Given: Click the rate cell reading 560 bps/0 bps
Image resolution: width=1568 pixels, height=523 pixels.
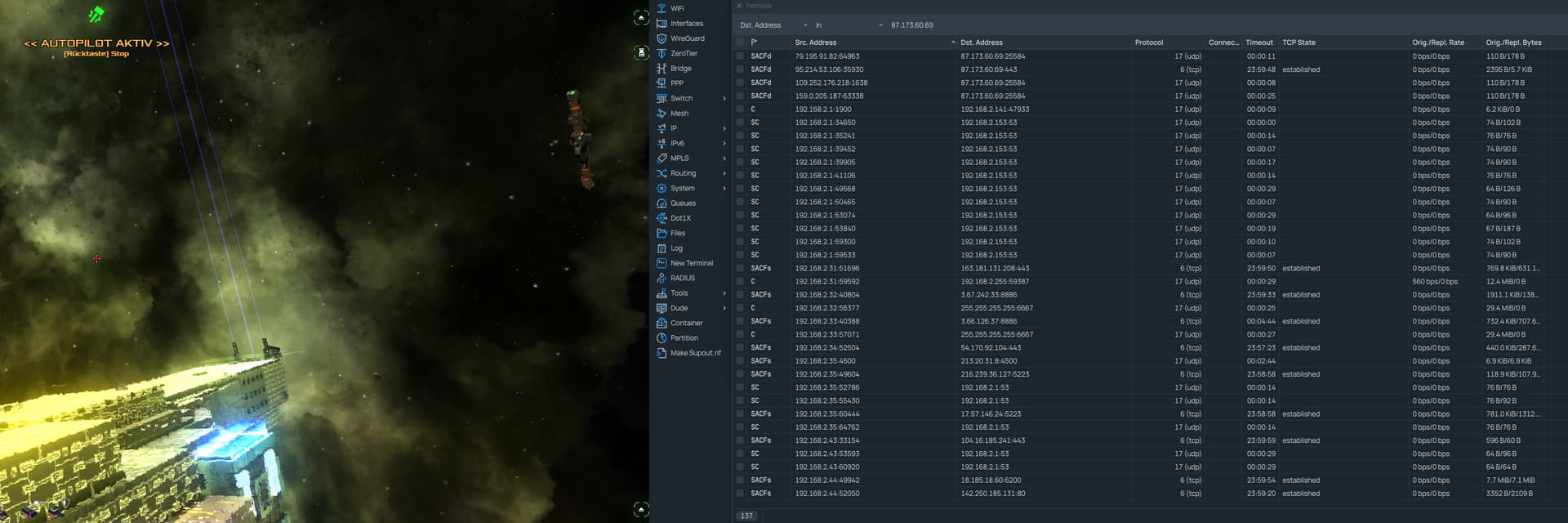Looking at the screenshot, I should click(1435, 282).
